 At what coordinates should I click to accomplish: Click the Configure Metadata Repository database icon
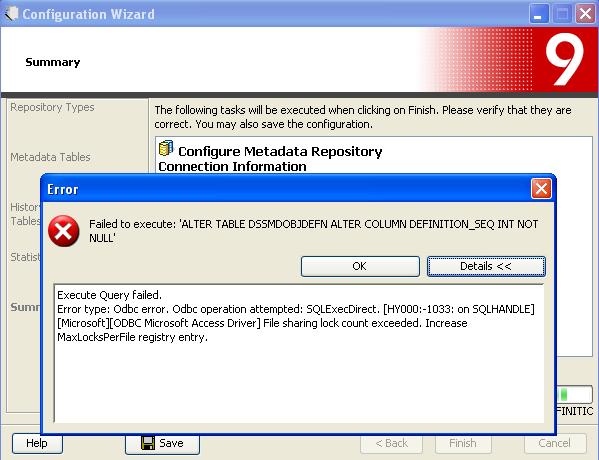click(166, 148)
